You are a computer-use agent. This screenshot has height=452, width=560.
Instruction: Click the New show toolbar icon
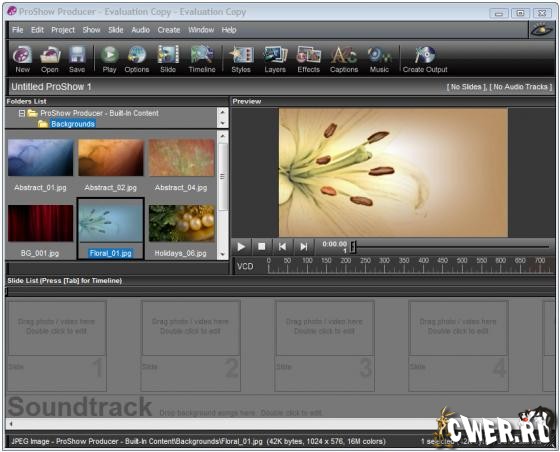coord(22,59)
